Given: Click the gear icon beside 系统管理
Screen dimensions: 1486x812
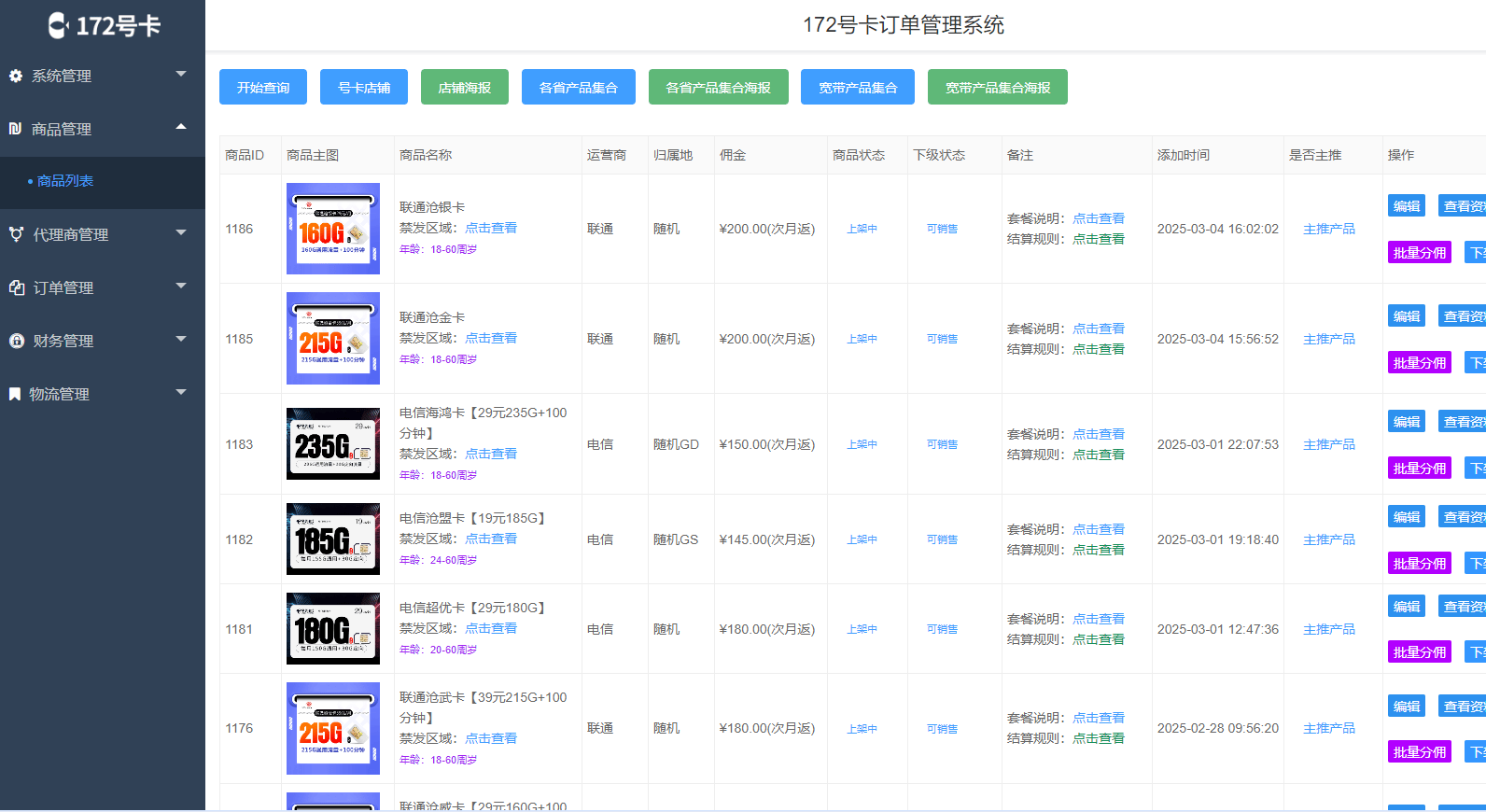Looking at the screenshot, I should pyautogui.click(x=16, y=76).
